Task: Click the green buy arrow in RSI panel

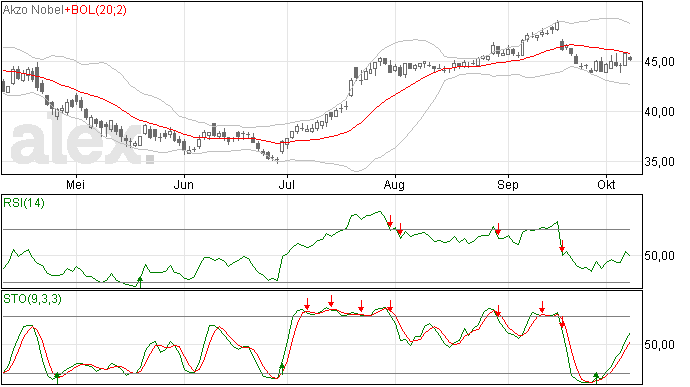Action: (x=140, y=282)
